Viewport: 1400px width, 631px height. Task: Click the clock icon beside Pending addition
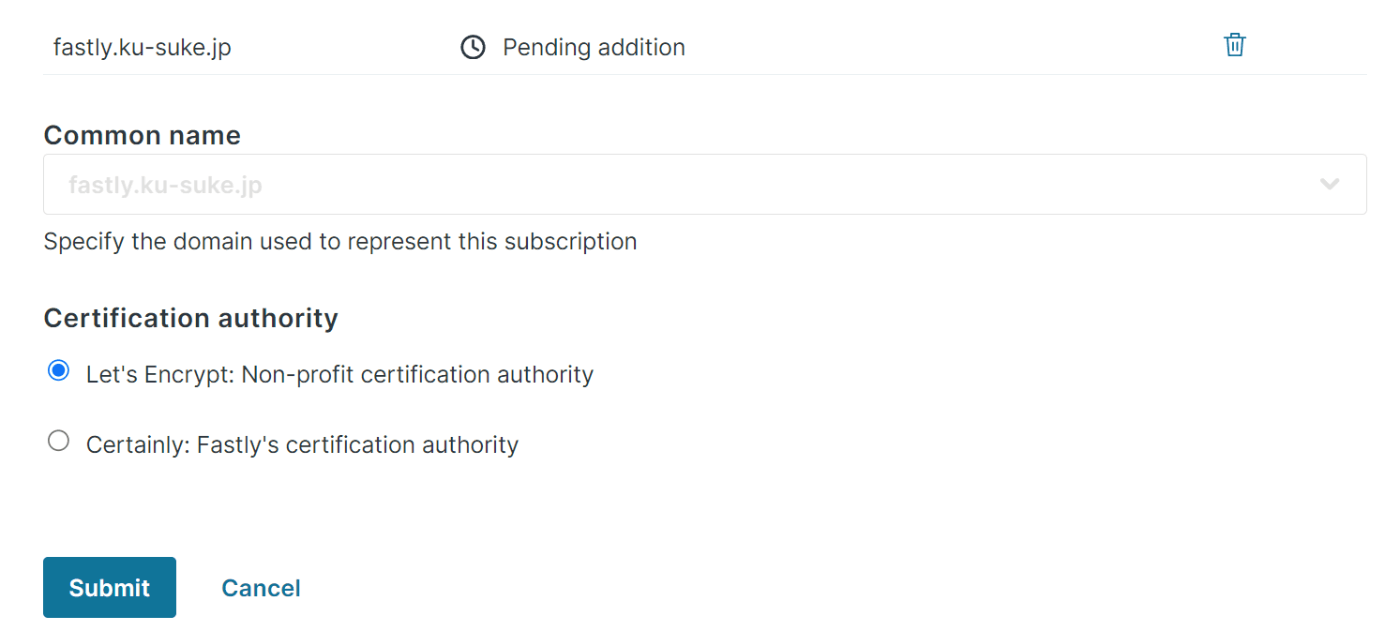pos(472,47)
